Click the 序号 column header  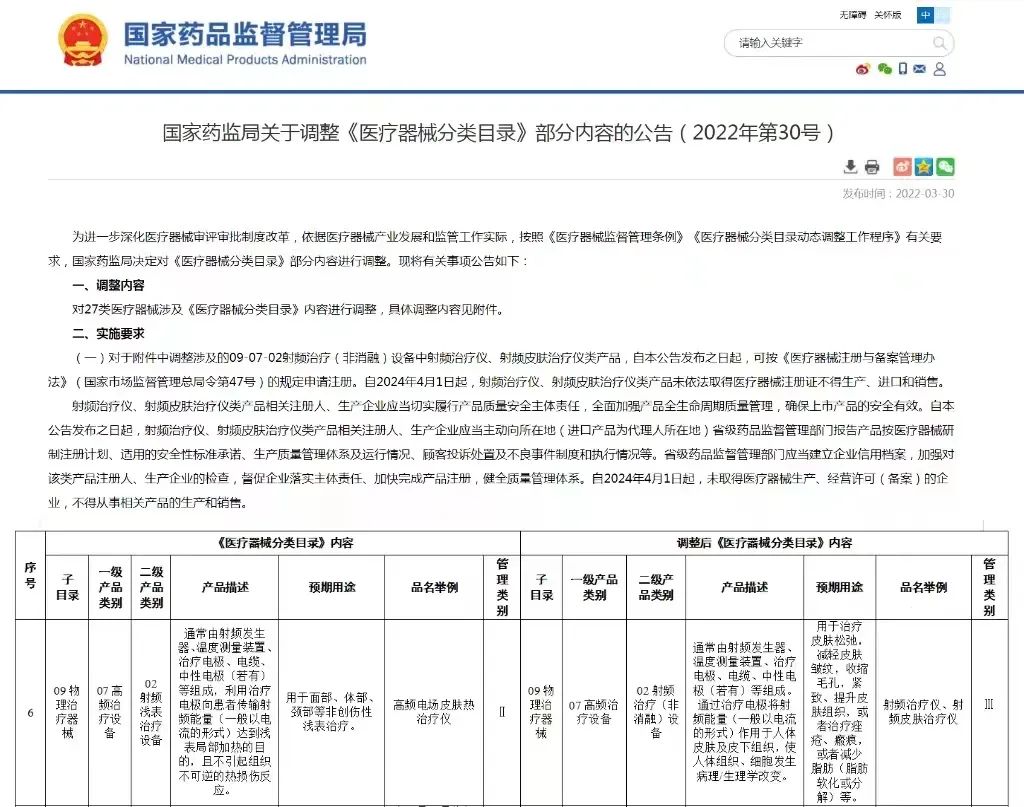[31, 575]
